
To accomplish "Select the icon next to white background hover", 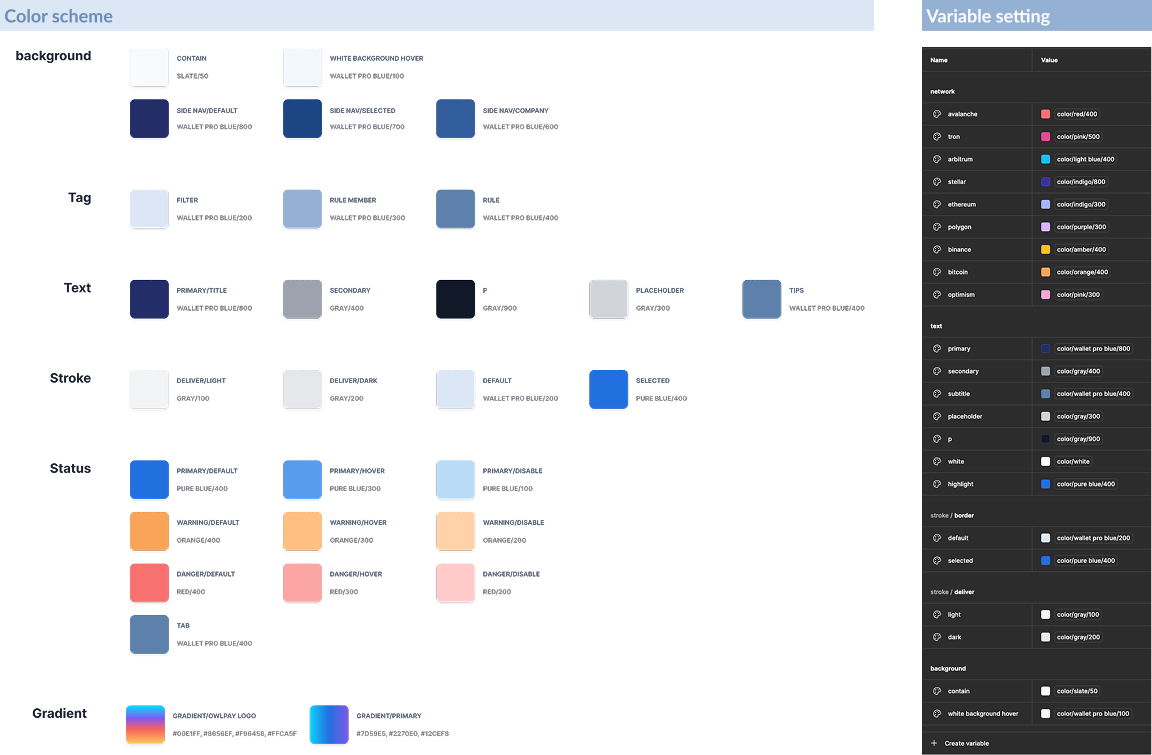I will [x=937, y=714].
